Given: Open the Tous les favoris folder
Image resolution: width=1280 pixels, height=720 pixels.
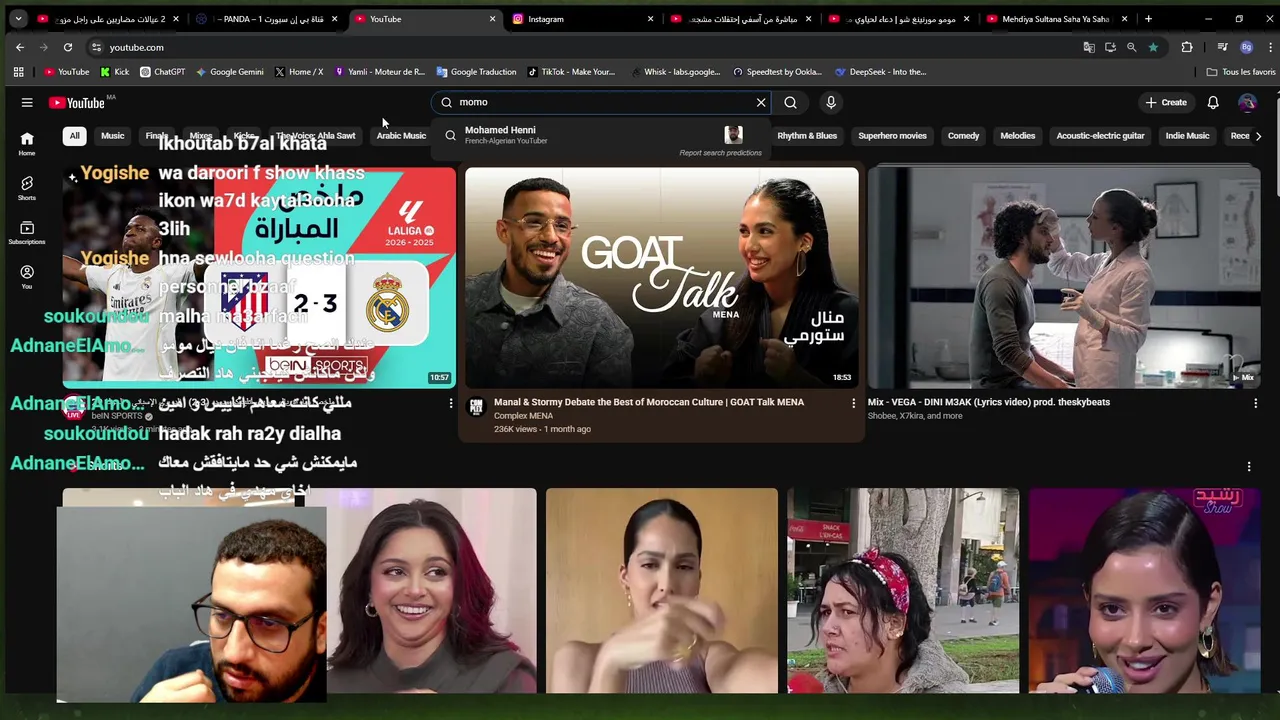Looking at the screenshot, I should [1241, 72].
